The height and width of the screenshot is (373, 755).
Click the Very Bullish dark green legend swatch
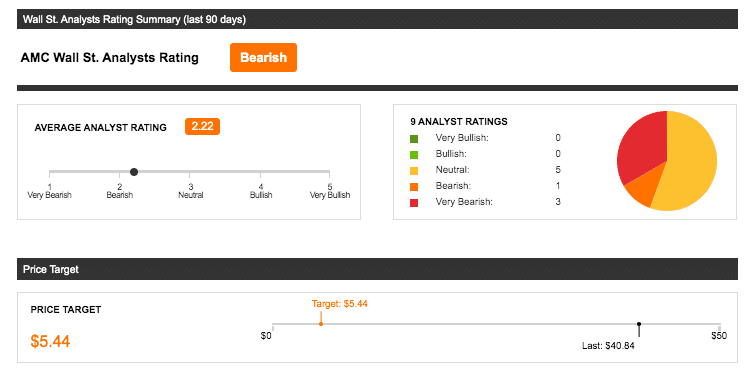coord(414,139)
